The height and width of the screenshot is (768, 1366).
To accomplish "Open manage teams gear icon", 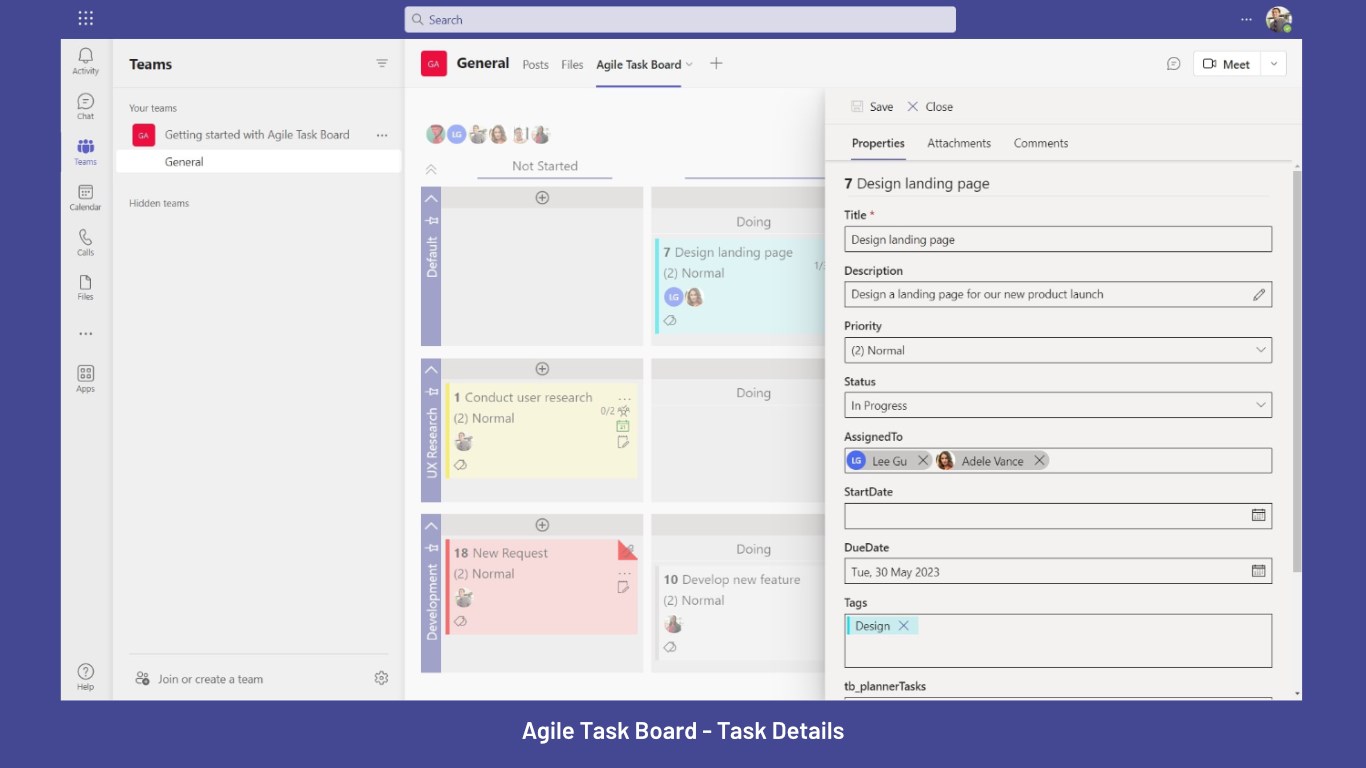I will [x=381, y=678].
